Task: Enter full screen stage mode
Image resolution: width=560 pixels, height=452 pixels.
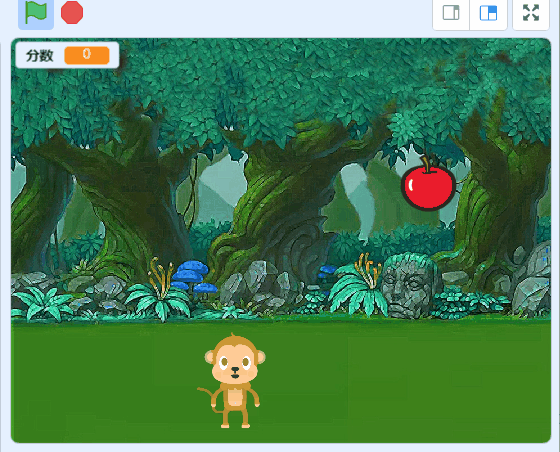Action: (x=531, y=13)
